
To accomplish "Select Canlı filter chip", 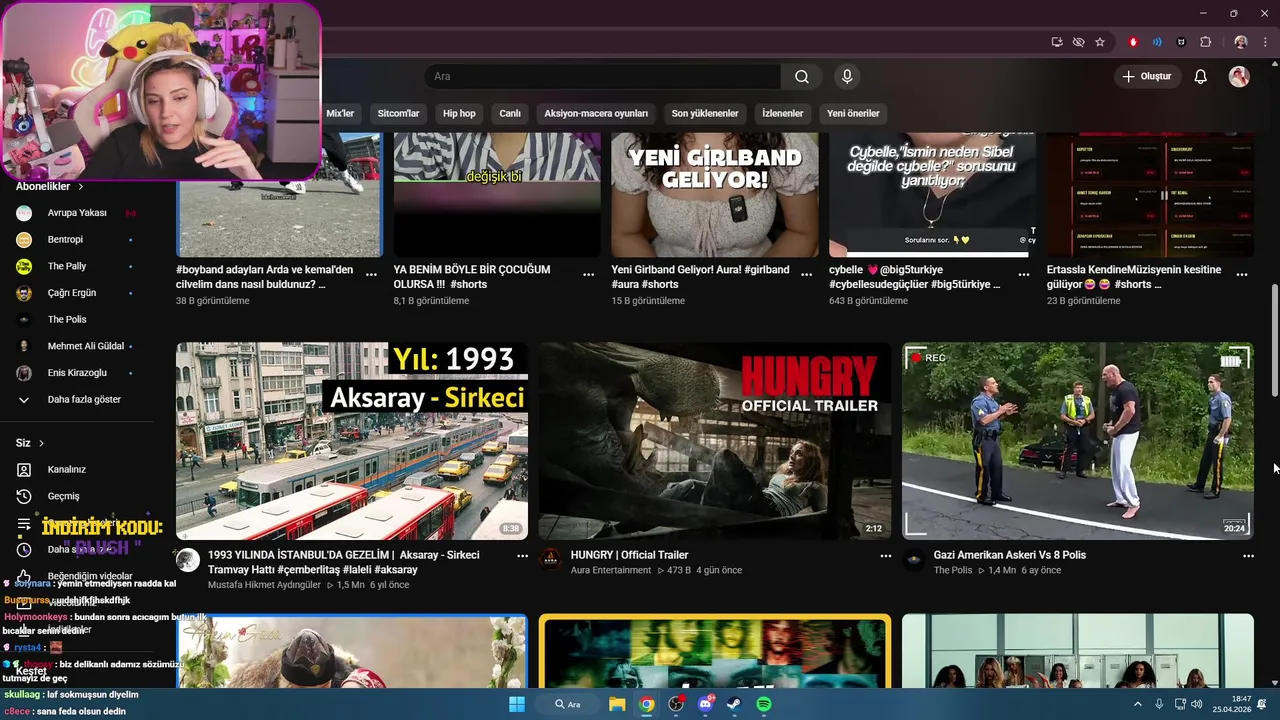I will click(x=510, y=113).
